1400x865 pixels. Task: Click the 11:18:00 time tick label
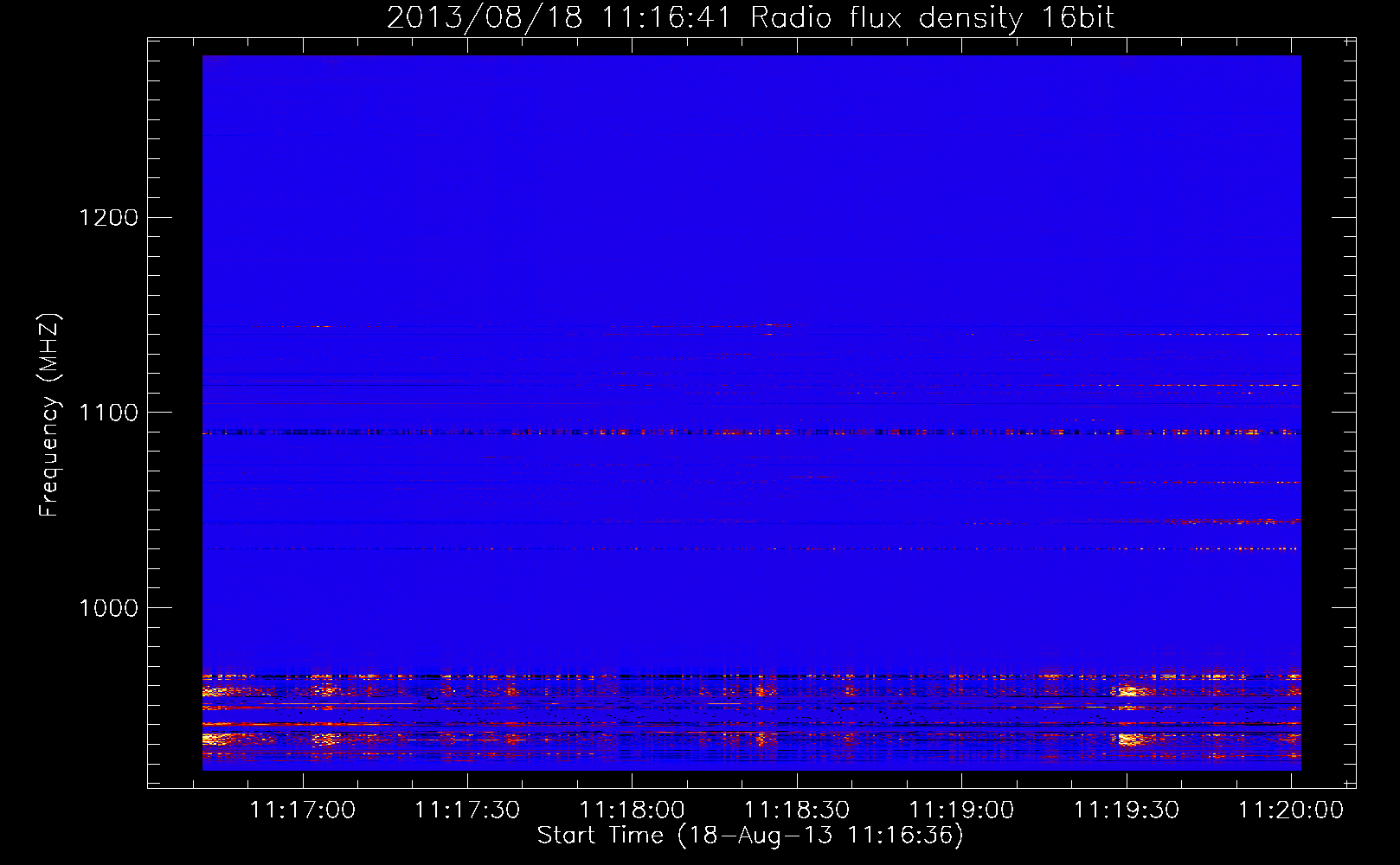pyautogui.click(x=632, y=810)
